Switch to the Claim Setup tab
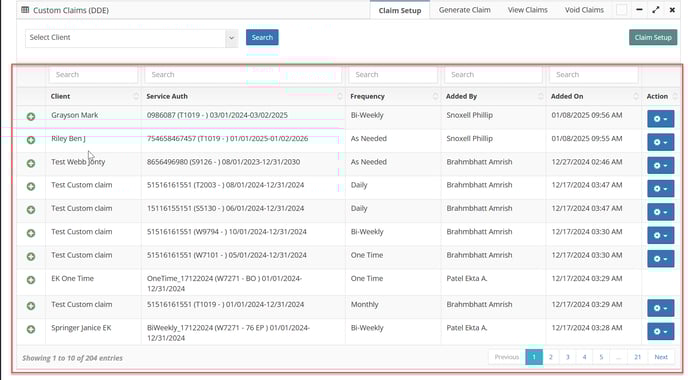 (400, 10)
